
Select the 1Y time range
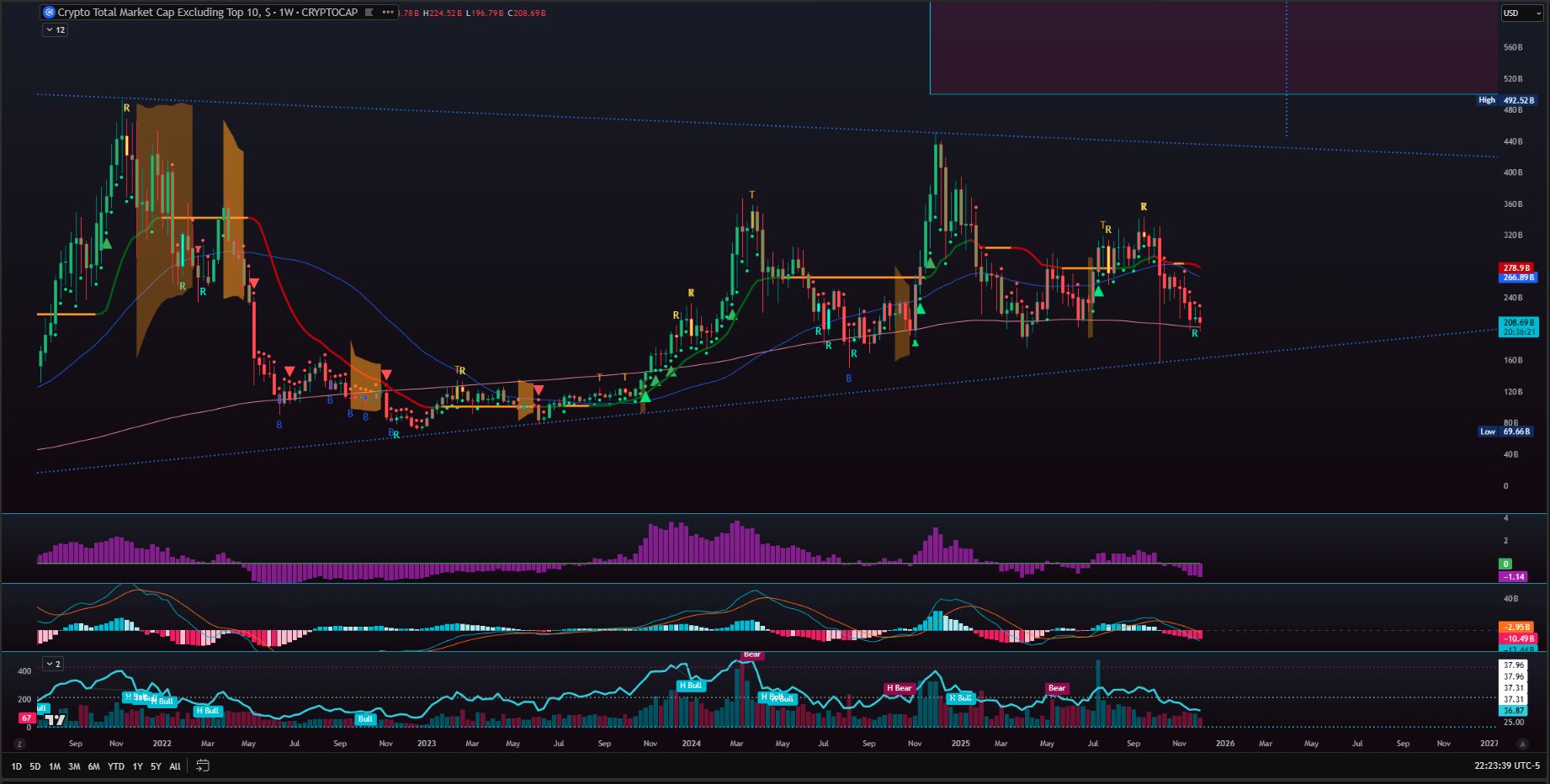137,766
